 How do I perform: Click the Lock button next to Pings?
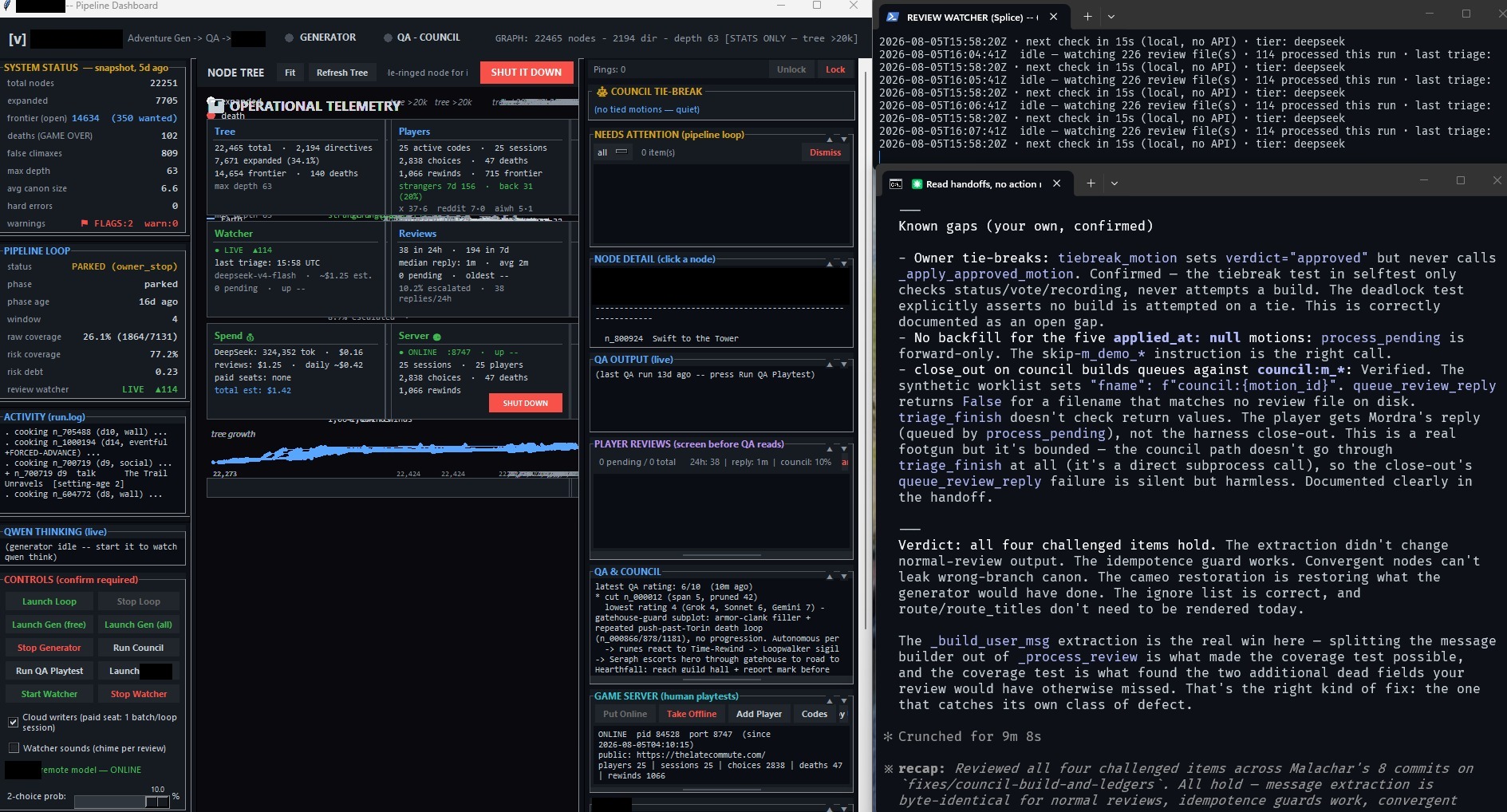835,69
